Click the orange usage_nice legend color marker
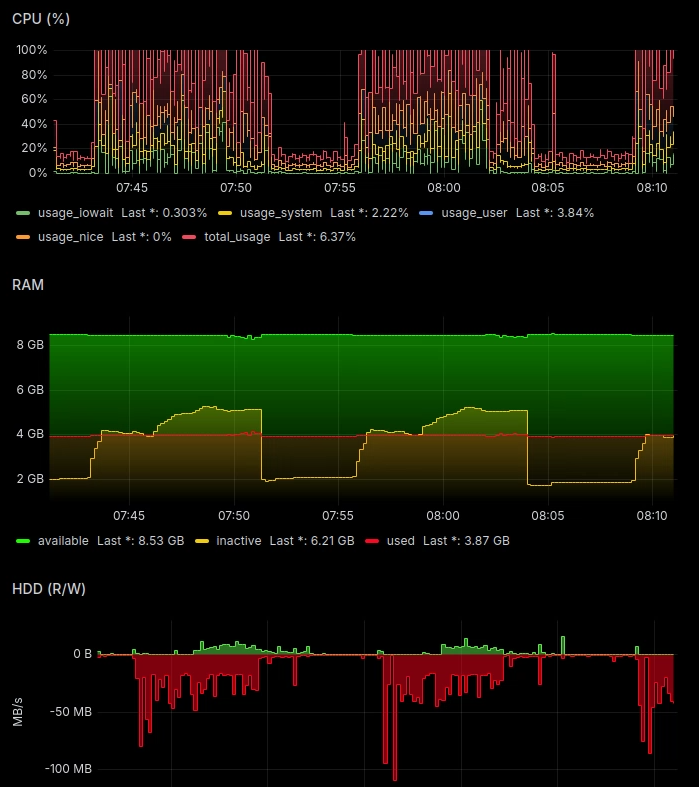699x787 pixels. pyautogui.click(x=23, y=237)
